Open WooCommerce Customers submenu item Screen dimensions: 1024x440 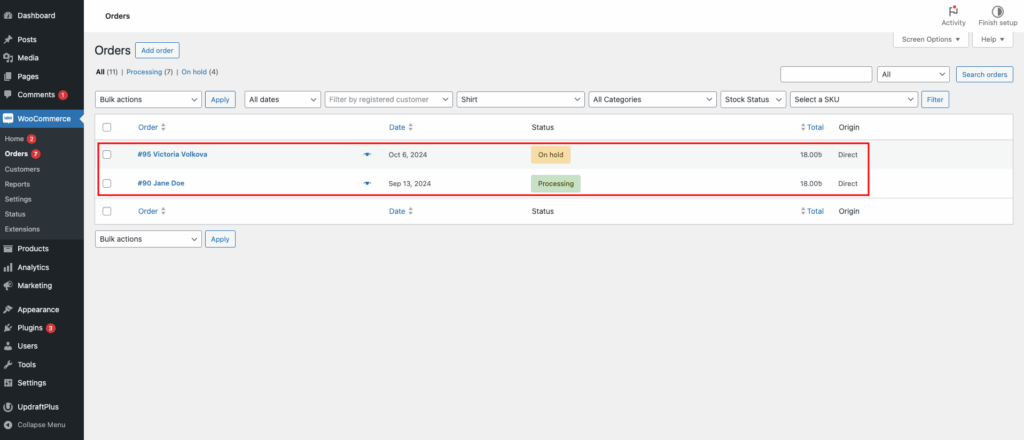(22, 169)
